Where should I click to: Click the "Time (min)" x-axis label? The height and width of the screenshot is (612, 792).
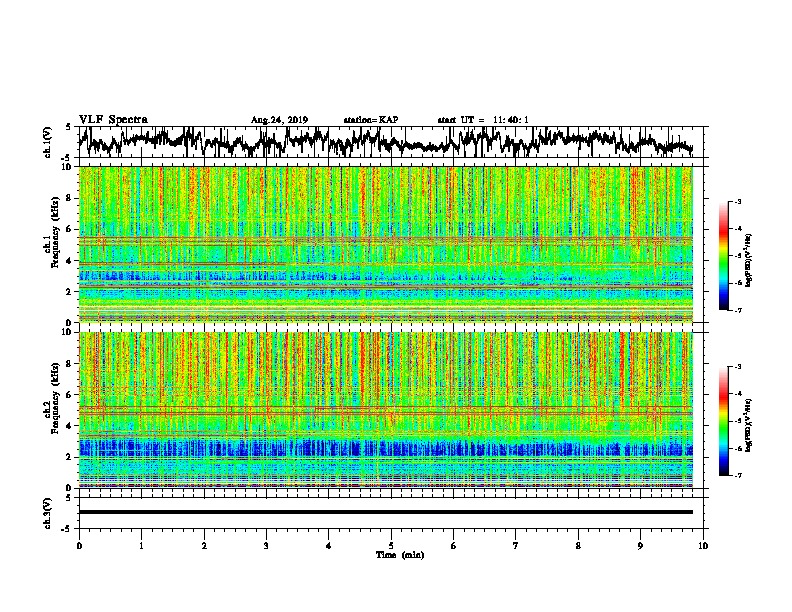coord(400,555)
